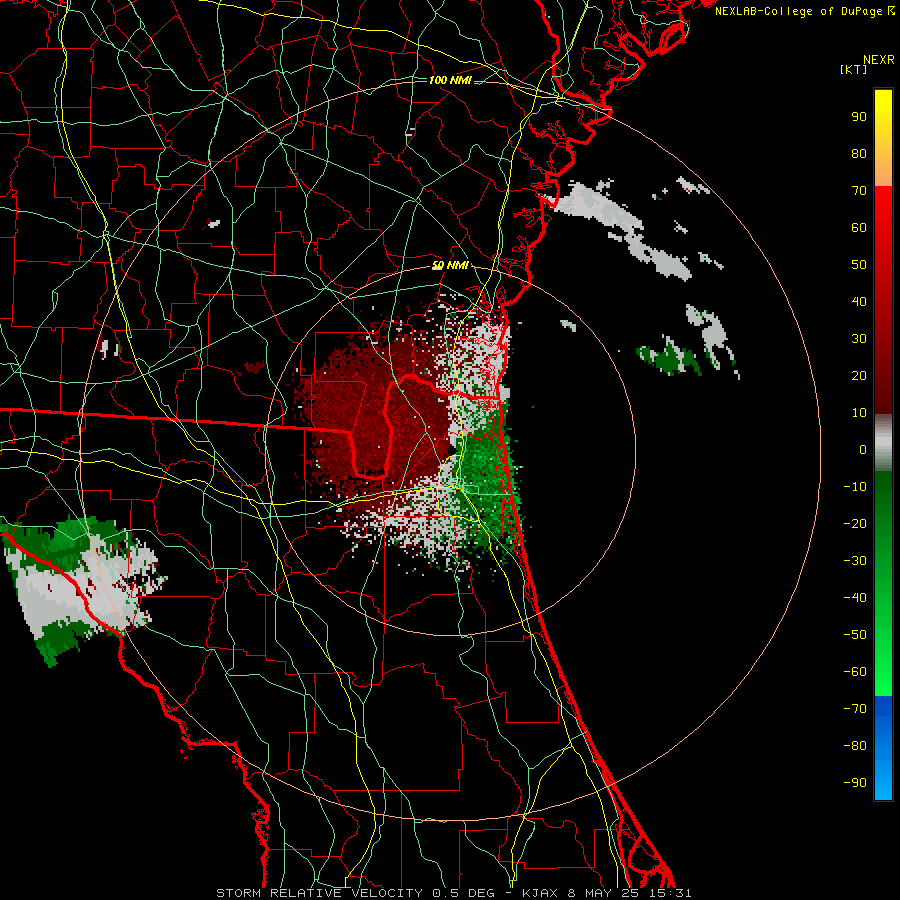Click the -40 value on the velocity scale
The height and width of the screenshot is (900, 900).
(x=855, y=598)
